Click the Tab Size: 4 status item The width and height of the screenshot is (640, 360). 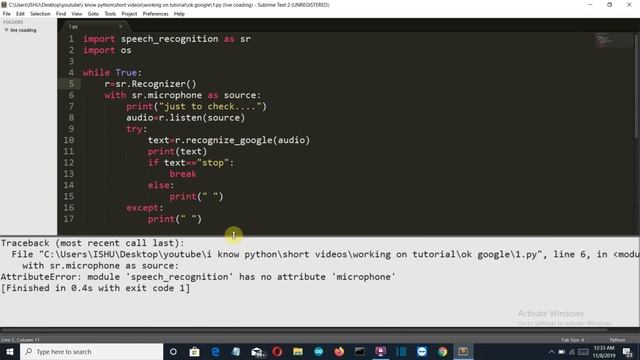[x=572, y=340]
